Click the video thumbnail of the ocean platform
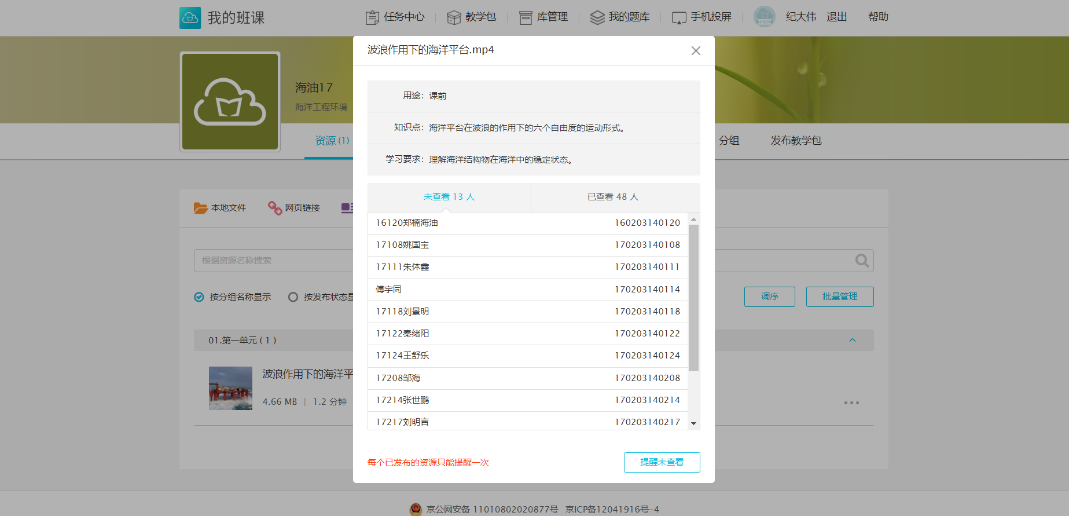 pos(230,388)
